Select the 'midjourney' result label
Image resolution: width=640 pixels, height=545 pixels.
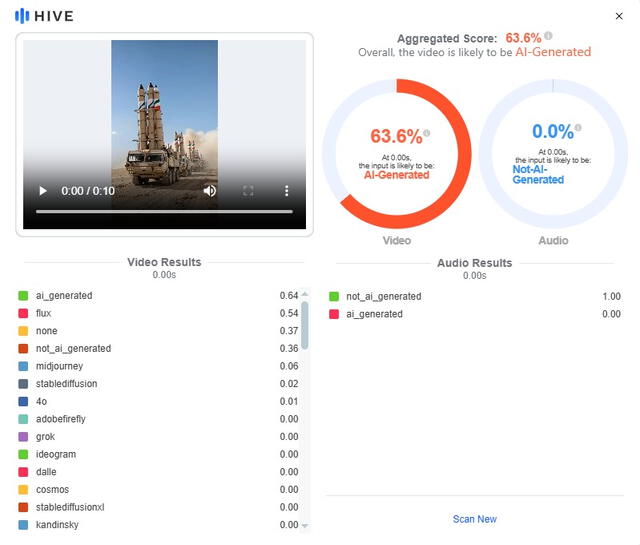pos(59,366)
